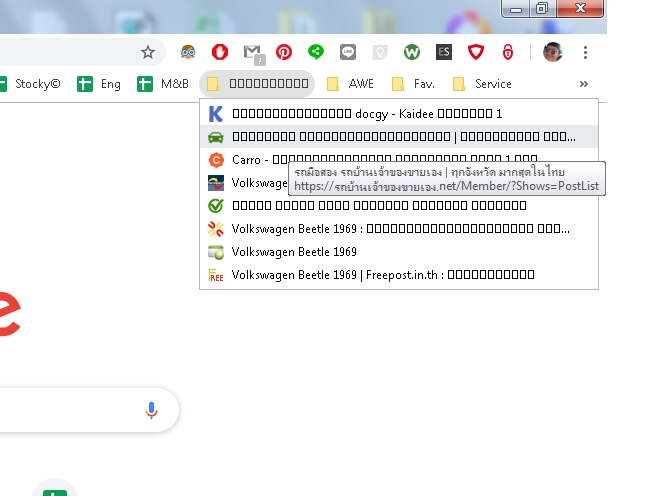This screenshot has width=668, height=496.
Task: Open the Eng sheets bookmark
Action: [99, 84]
